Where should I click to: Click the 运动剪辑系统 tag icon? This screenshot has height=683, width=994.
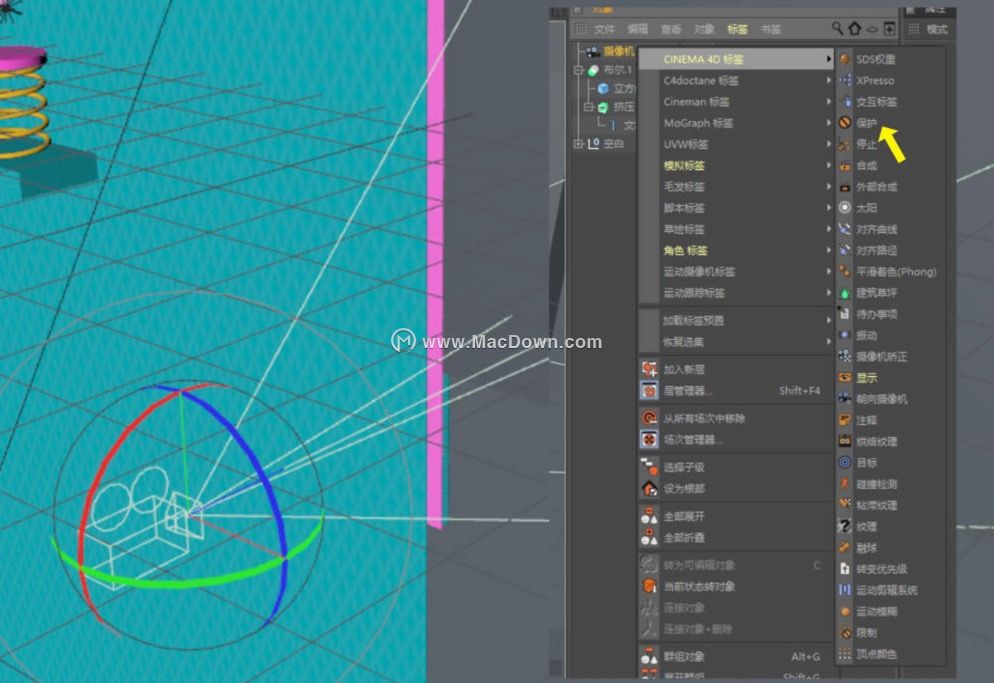(x=844, y=590)
